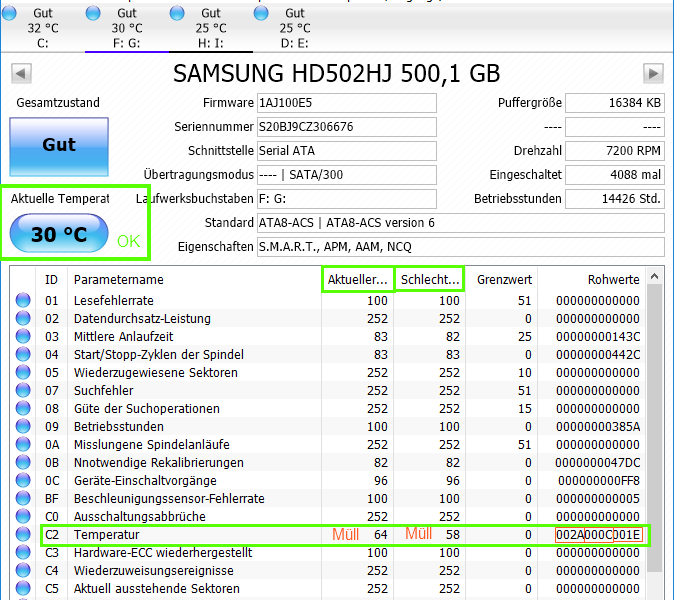Click status orb of Mittlere Anlaufzeit row
674x600 pixels.
click(x=23, y=336)
